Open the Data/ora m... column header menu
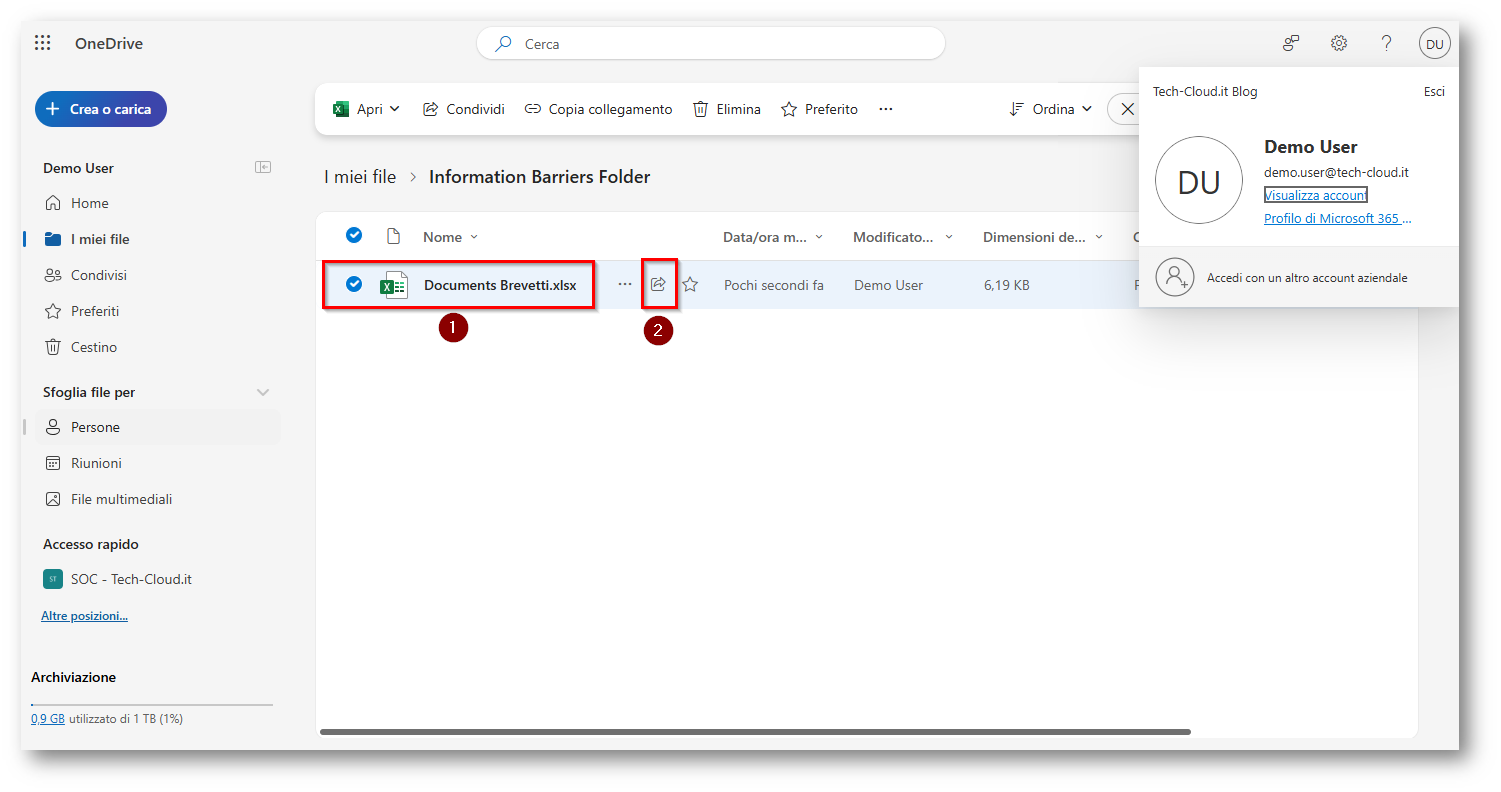The height and width of the screenshot is (792, 1501). click(x=773, y=237)
